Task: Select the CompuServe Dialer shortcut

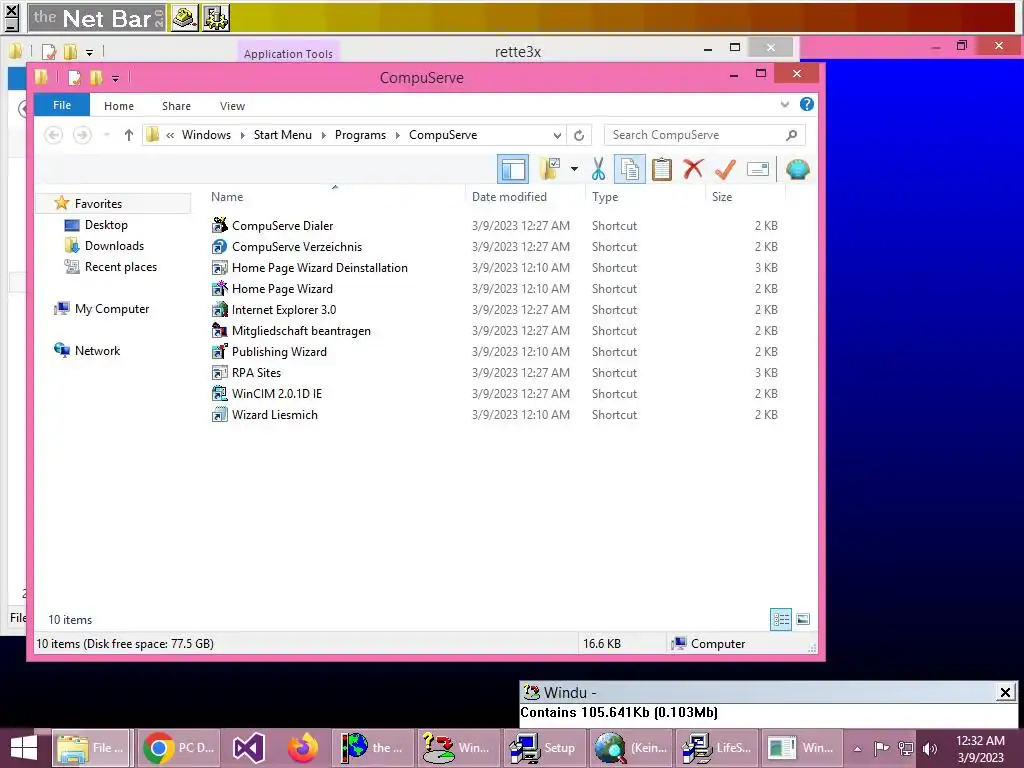Action: (282, 225)
